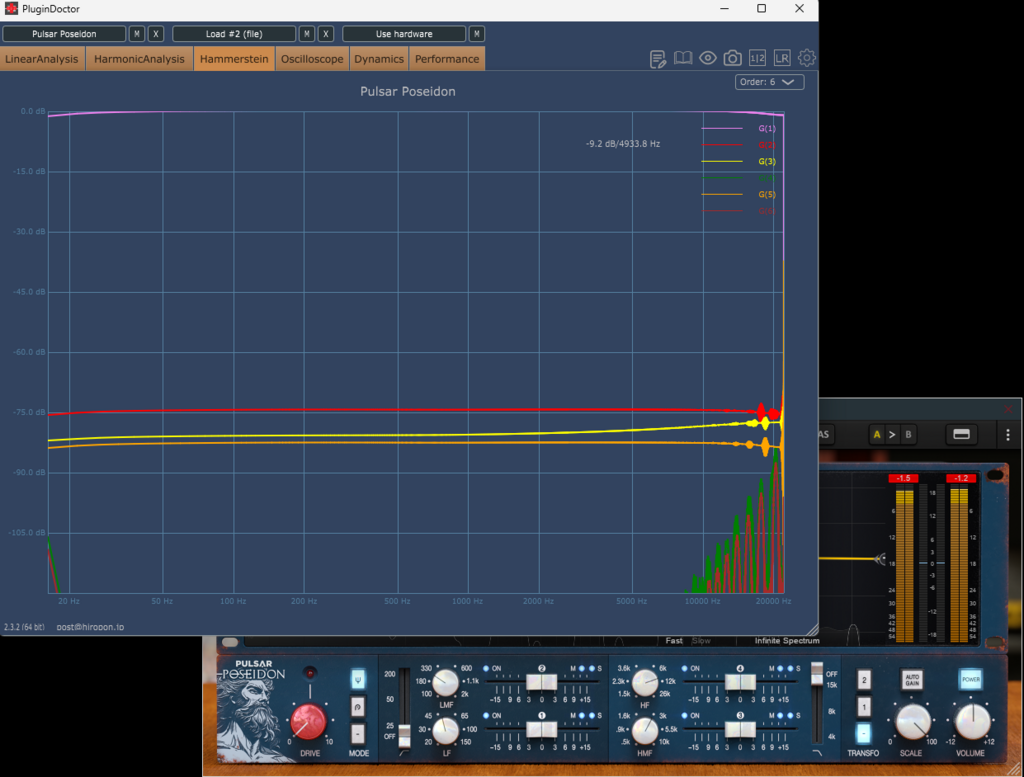1024x777 pixels.
Task: Toggle AUTO GAIN on Poseidon
Action: pyautogui.click(x=912, y=680)
